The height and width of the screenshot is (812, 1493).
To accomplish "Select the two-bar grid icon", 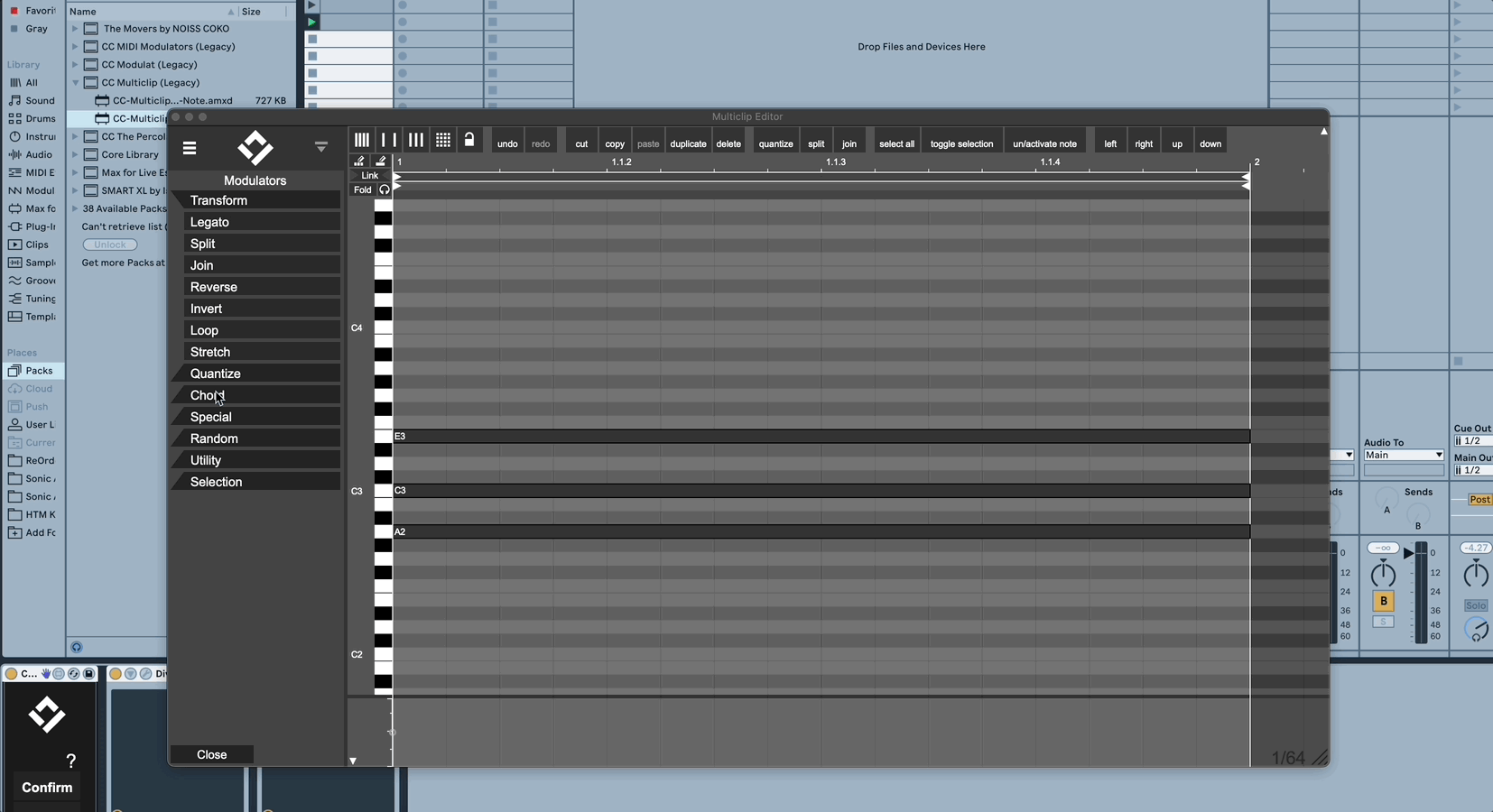I will pyautogui.click(x=389, y=140).
